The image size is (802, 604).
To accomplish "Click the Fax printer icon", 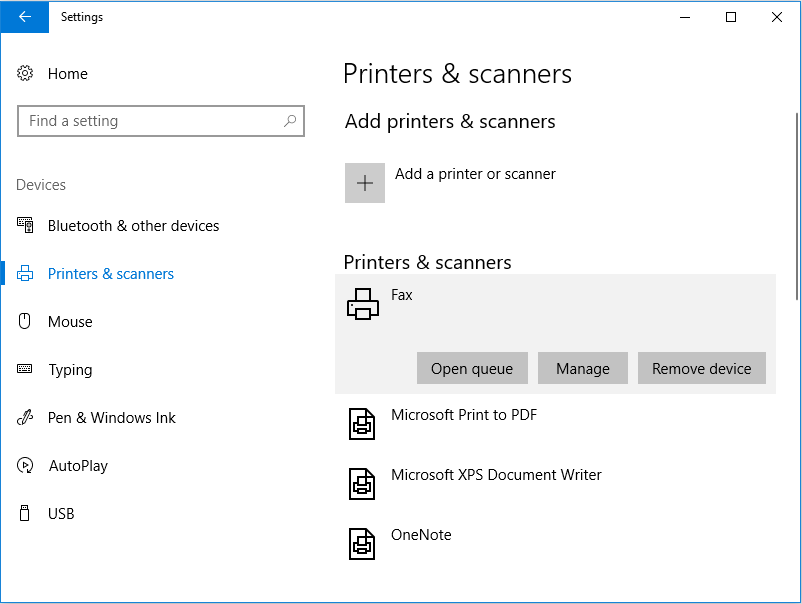I will pos(362,303).
